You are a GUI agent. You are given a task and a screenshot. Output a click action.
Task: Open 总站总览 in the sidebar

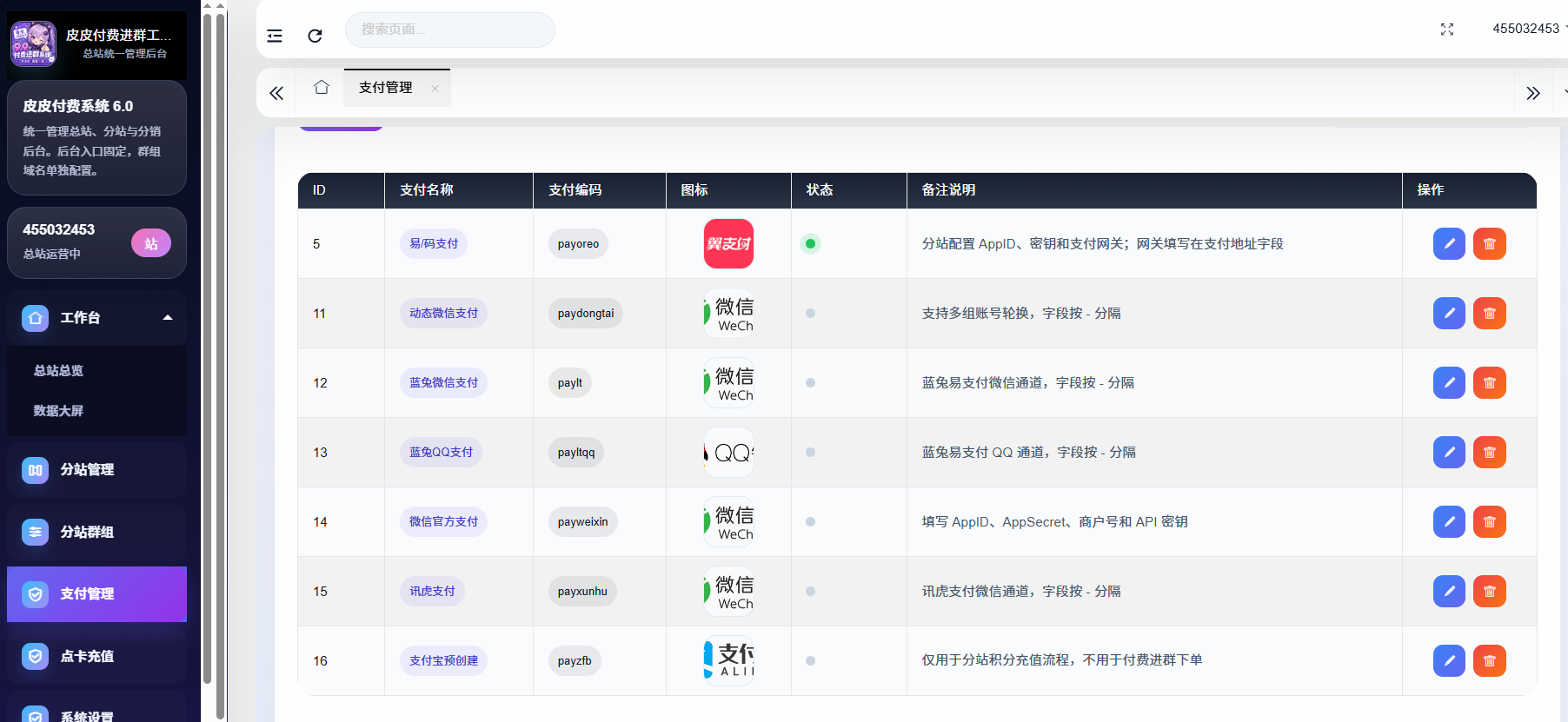(58, 371)
